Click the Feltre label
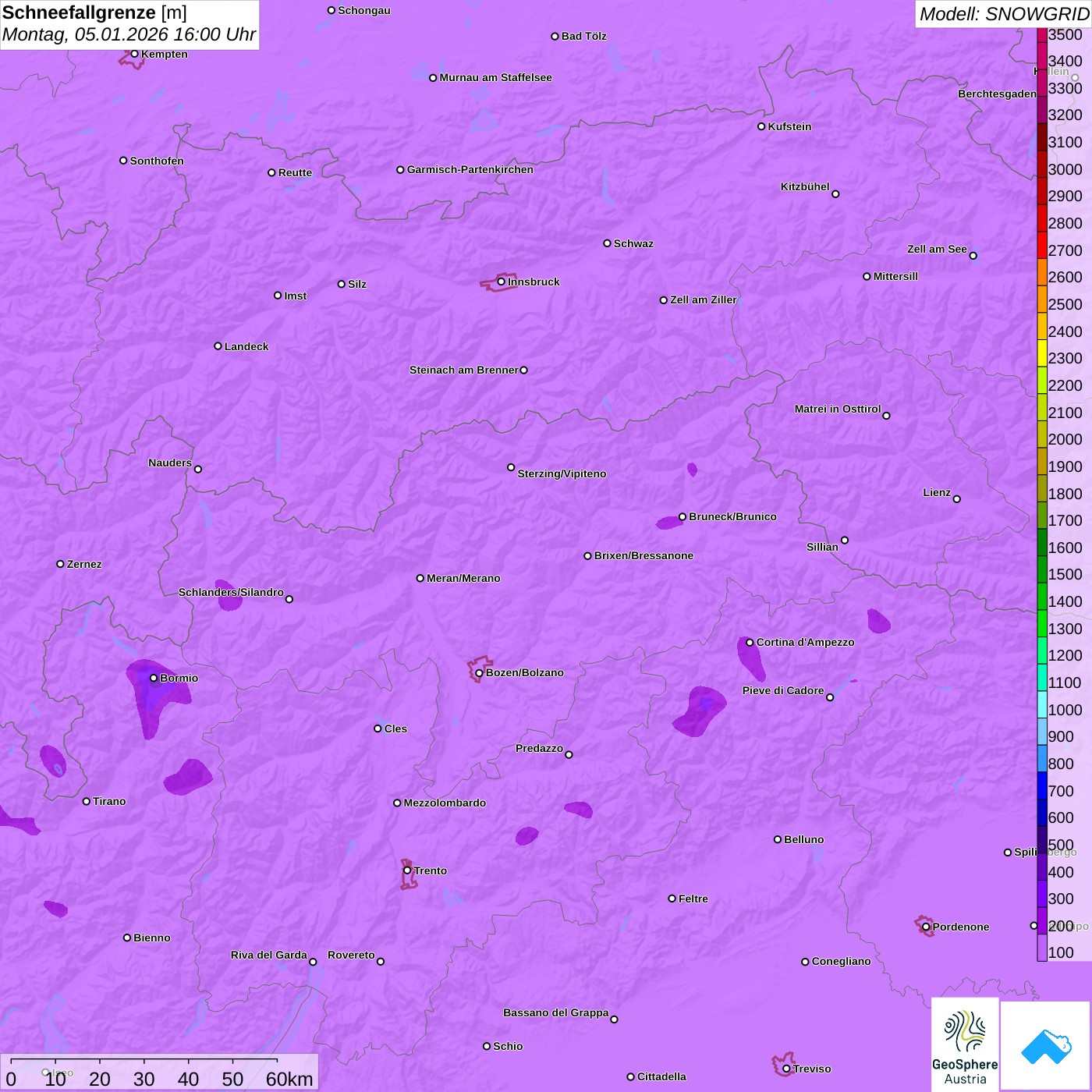 click(693, 899)
